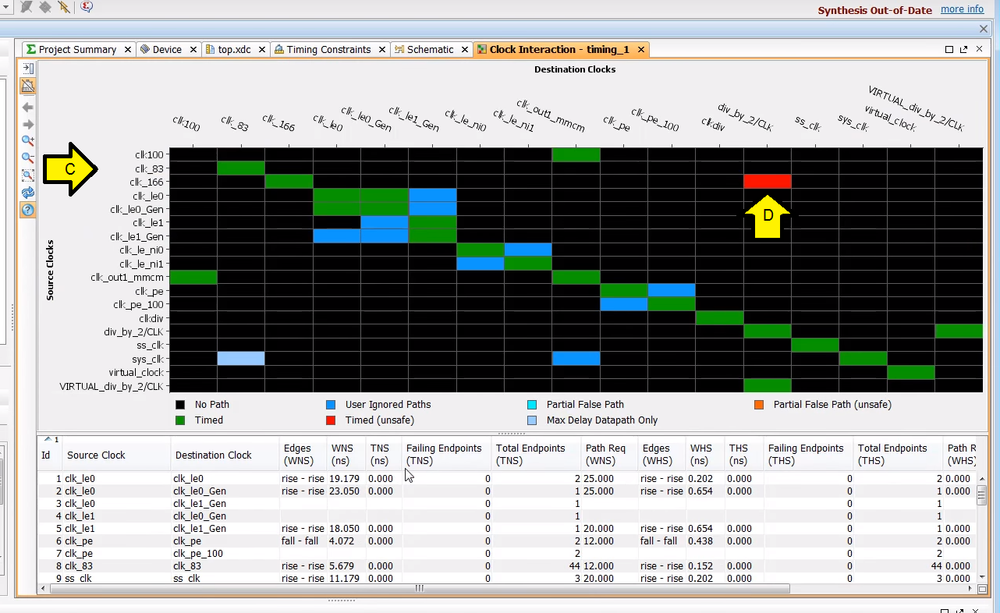Toggle the highlighted hide-clocks icon in the sidebar
Viewport: 1000px width, 613px height.
[27, 86]
